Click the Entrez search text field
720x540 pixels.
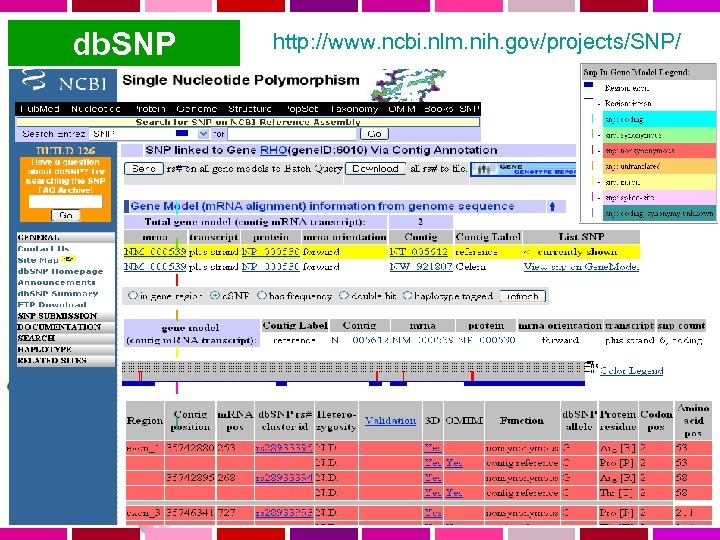point(292,134)
